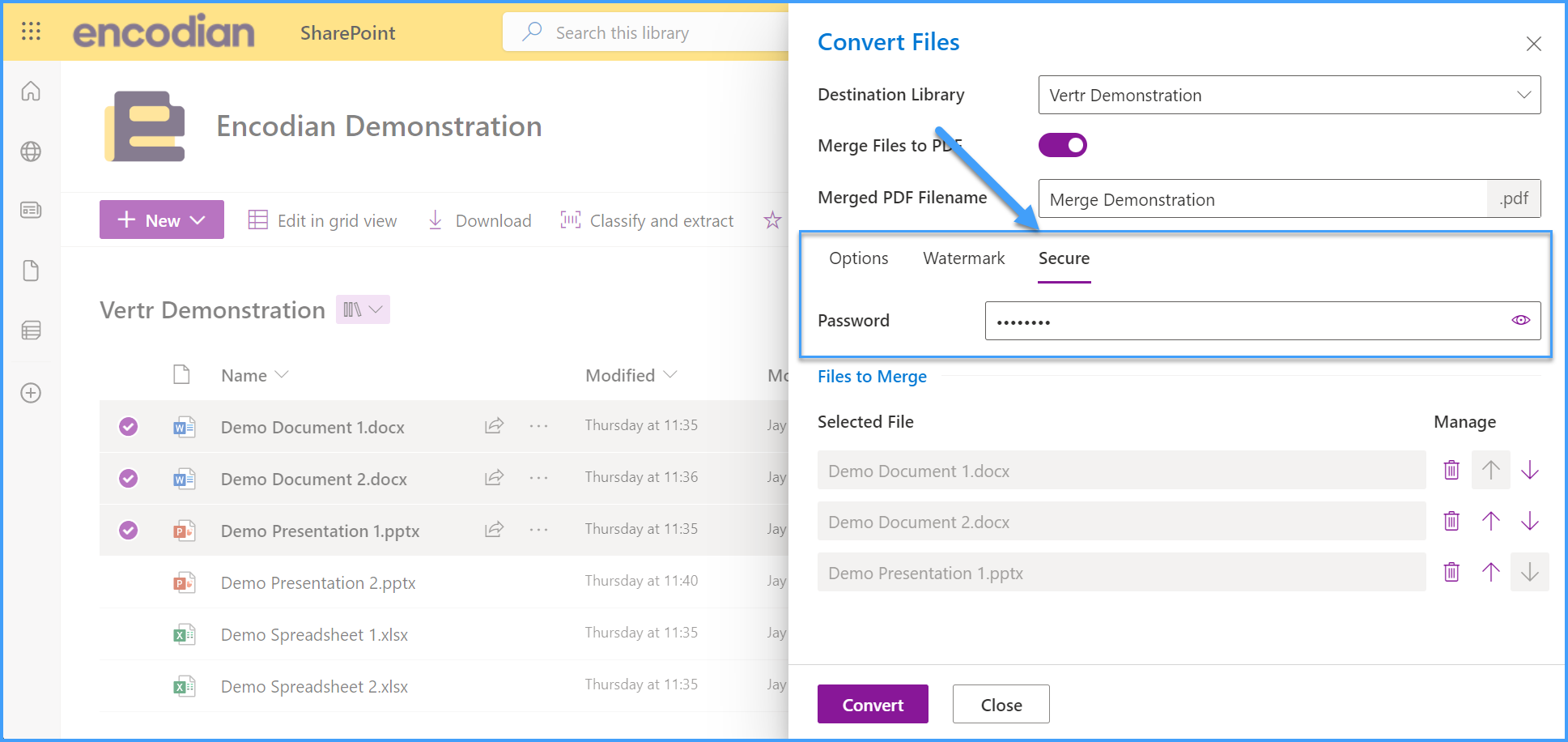Open the globe sites icon in sidebar
The height and width of the screenshot is (742, 1568).
point(31,151)
